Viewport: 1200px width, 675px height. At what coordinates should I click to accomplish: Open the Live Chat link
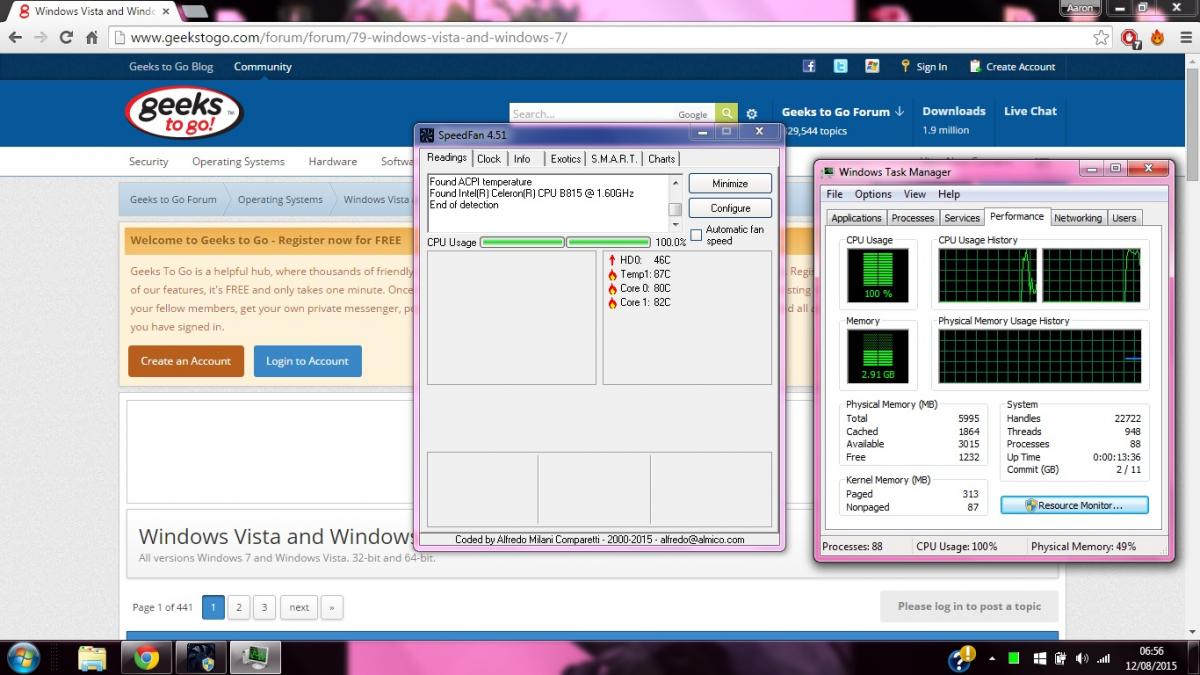coord(1030,111)
